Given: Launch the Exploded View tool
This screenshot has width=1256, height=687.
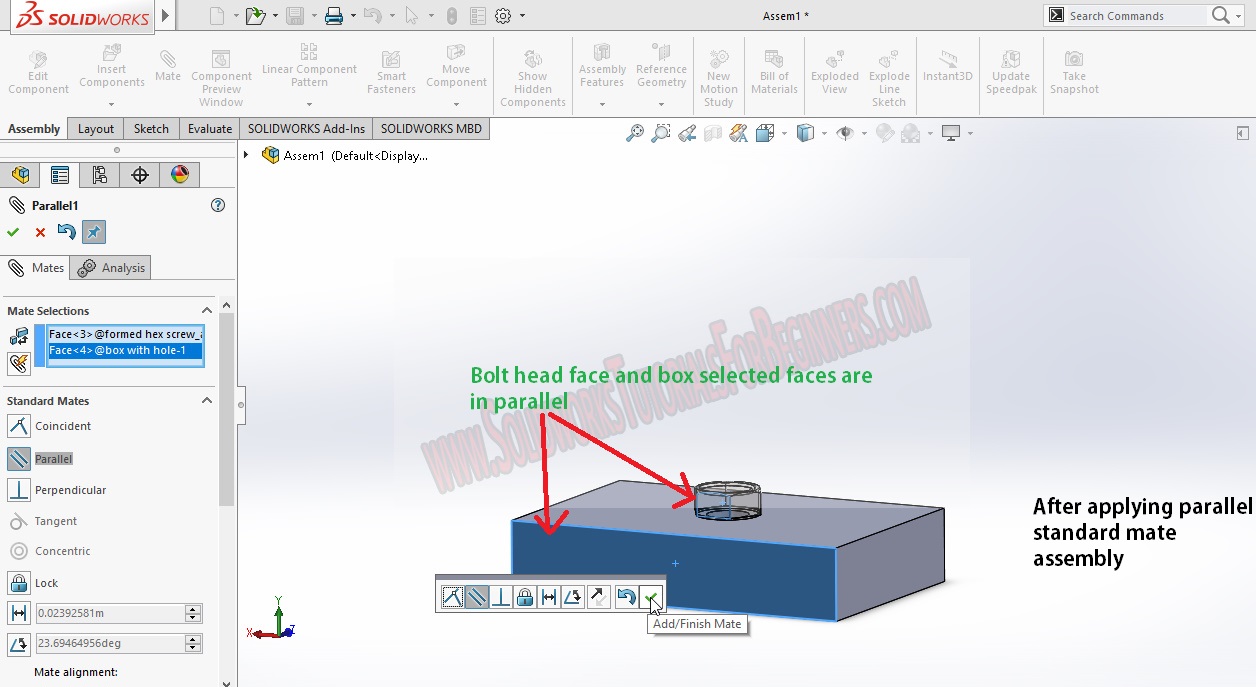Looking at the screenshot, I should click(834, 70).
